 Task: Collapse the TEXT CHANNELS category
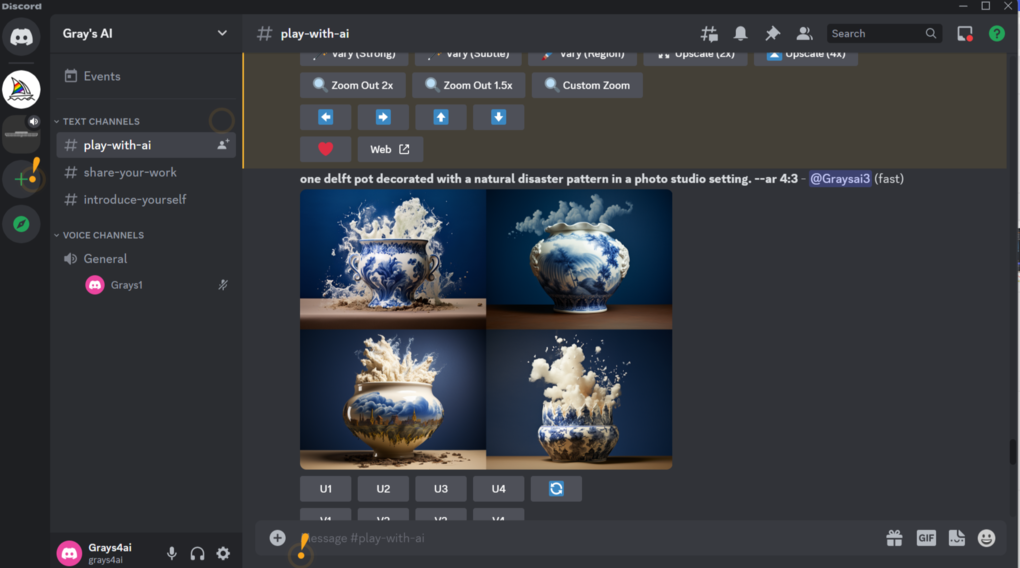[100, 121]
